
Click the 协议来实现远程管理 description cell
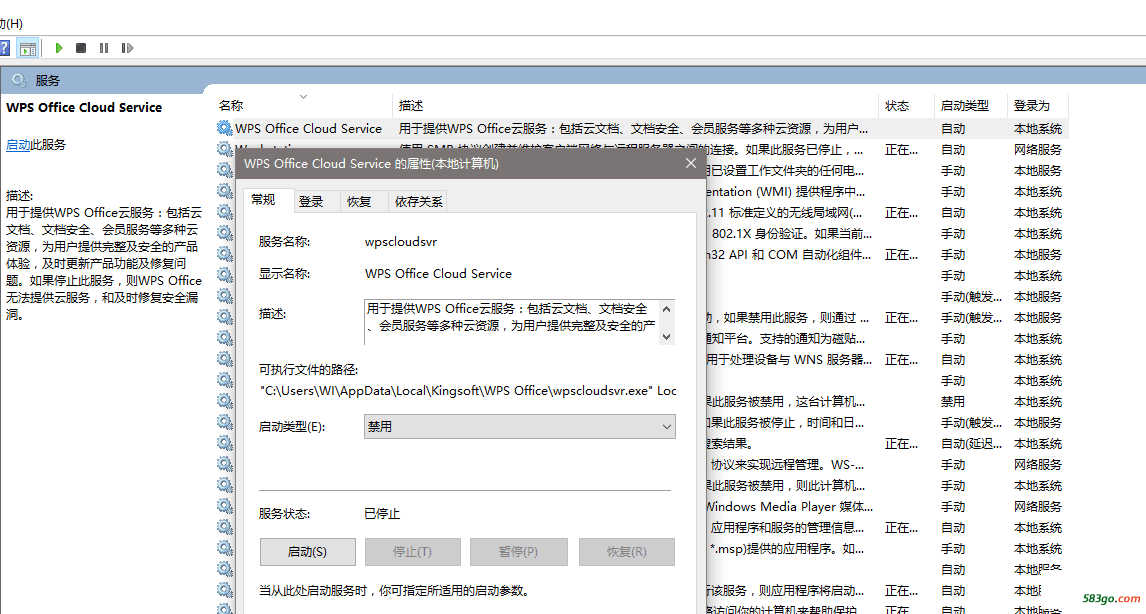(788, 465)
